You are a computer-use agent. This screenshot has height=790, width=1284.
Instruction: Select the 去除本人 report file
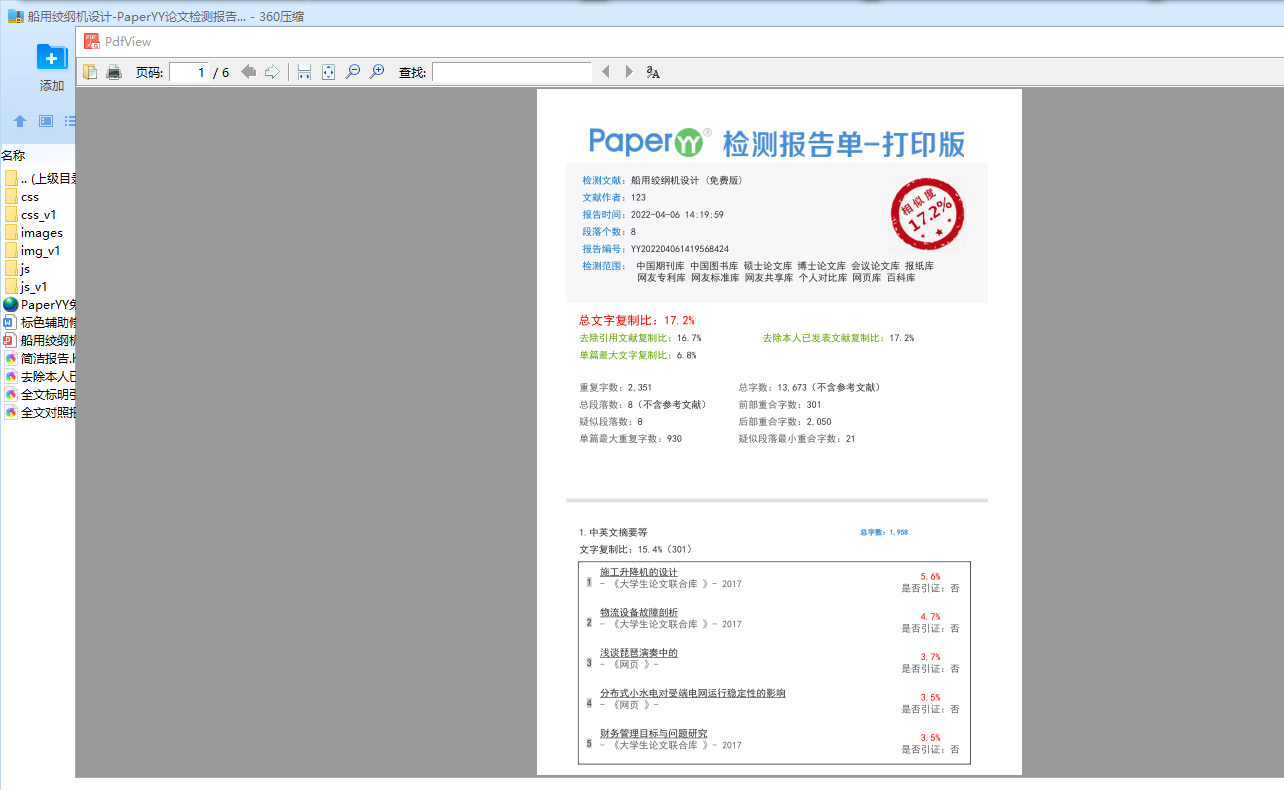(40, 377)
